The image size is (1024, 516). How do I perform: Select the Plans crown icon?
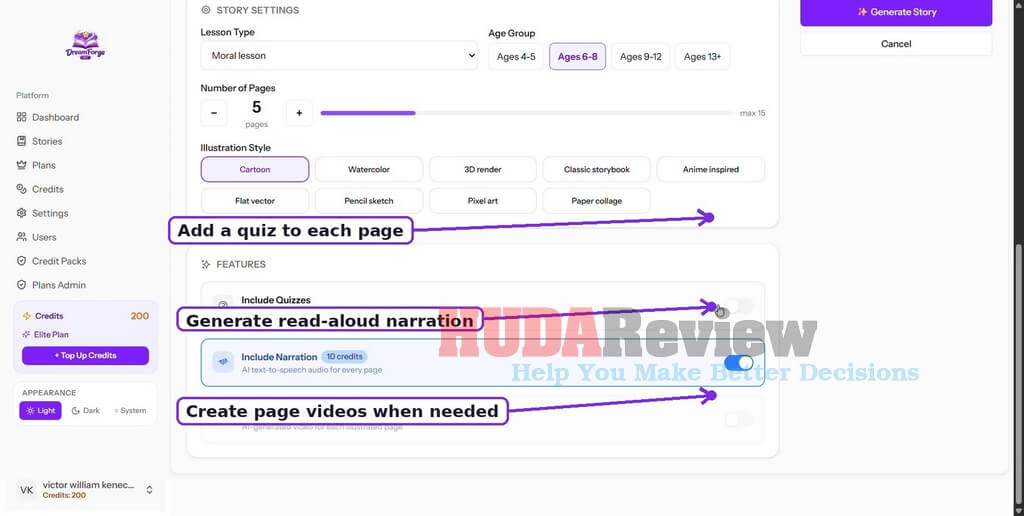[x=22, y=165]
